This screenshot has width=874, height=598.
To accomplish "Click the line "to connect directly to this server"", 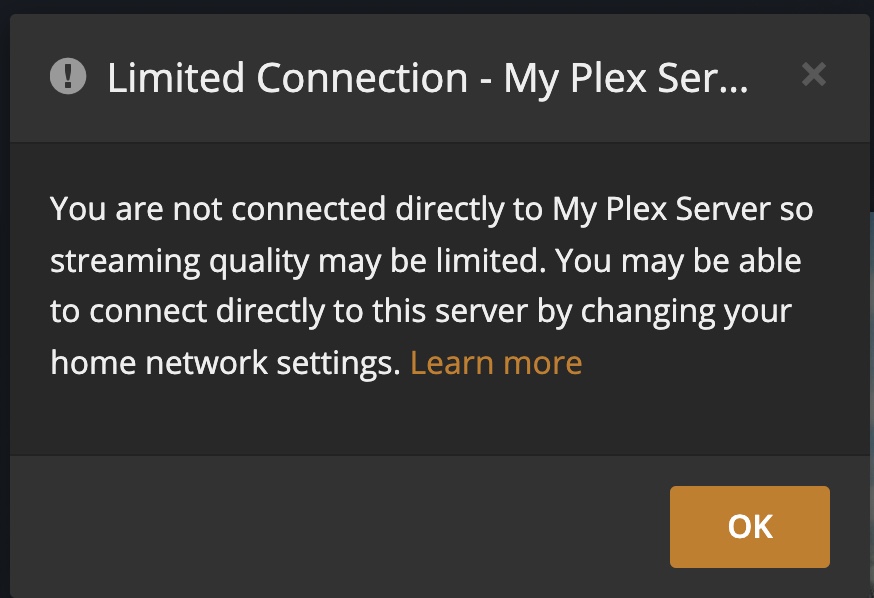I will click(x=289, y=311).
